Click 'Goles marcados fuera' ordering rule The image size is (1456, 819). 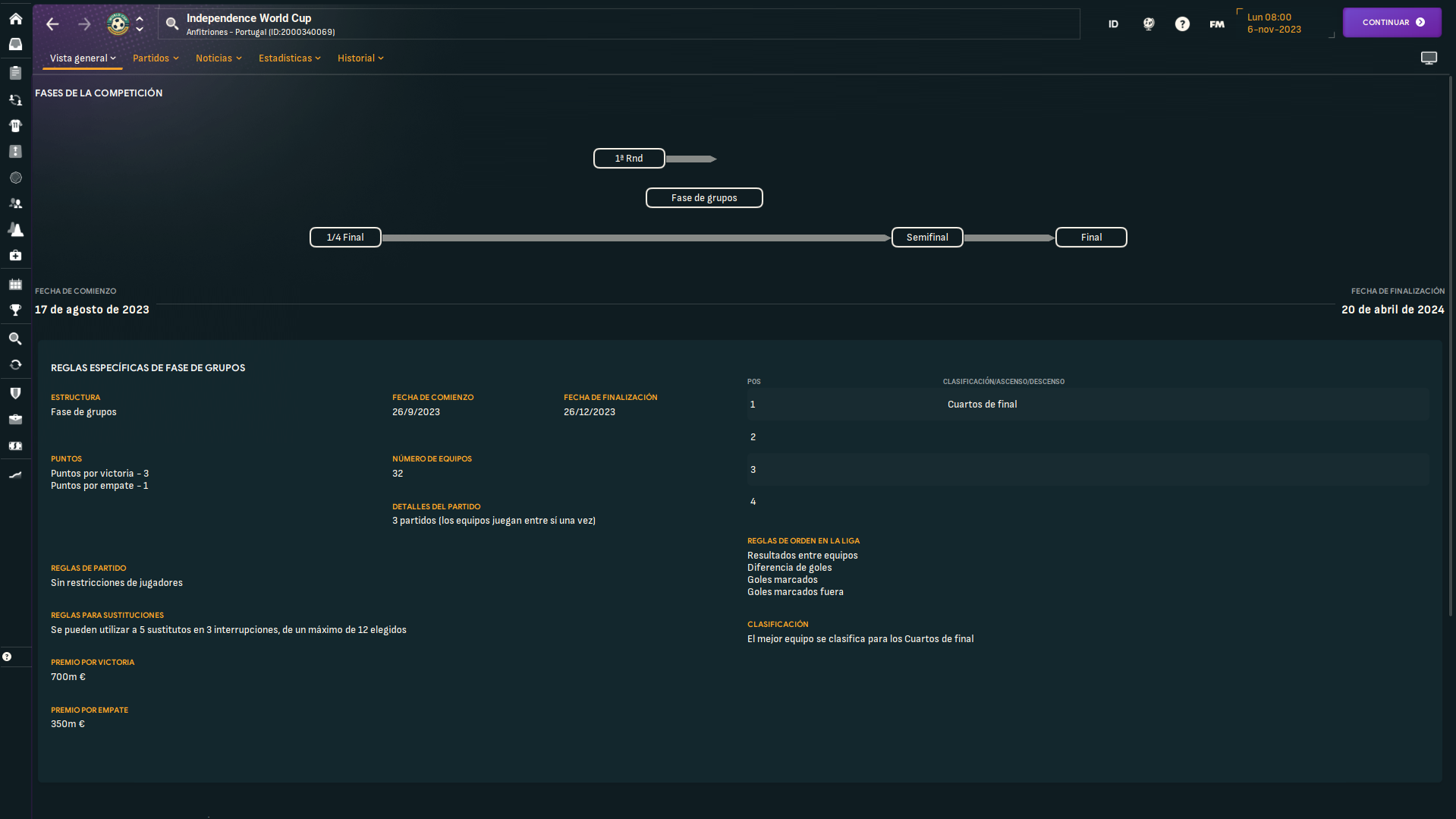(x=795, y=592)
